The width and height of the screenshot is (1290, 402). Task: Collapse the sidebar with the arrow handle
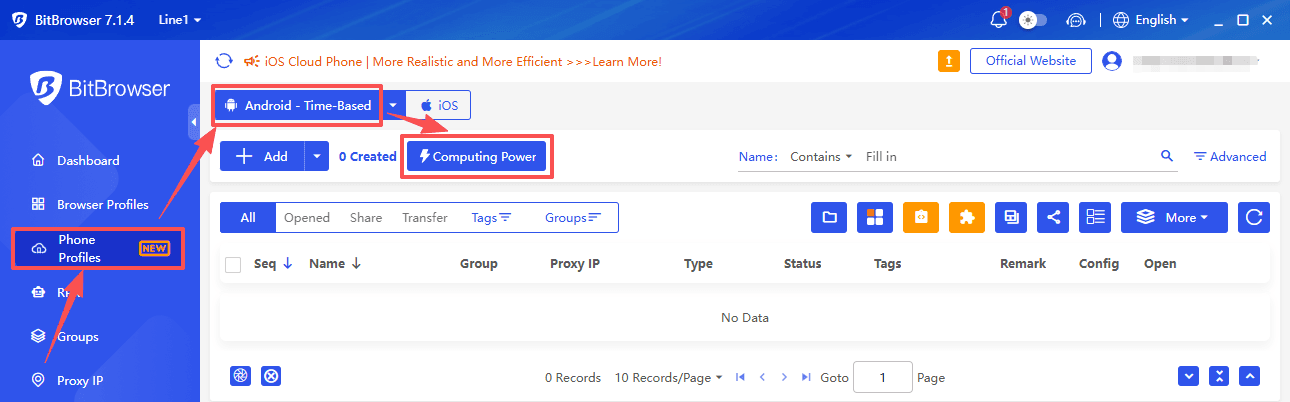click(194, 121)
